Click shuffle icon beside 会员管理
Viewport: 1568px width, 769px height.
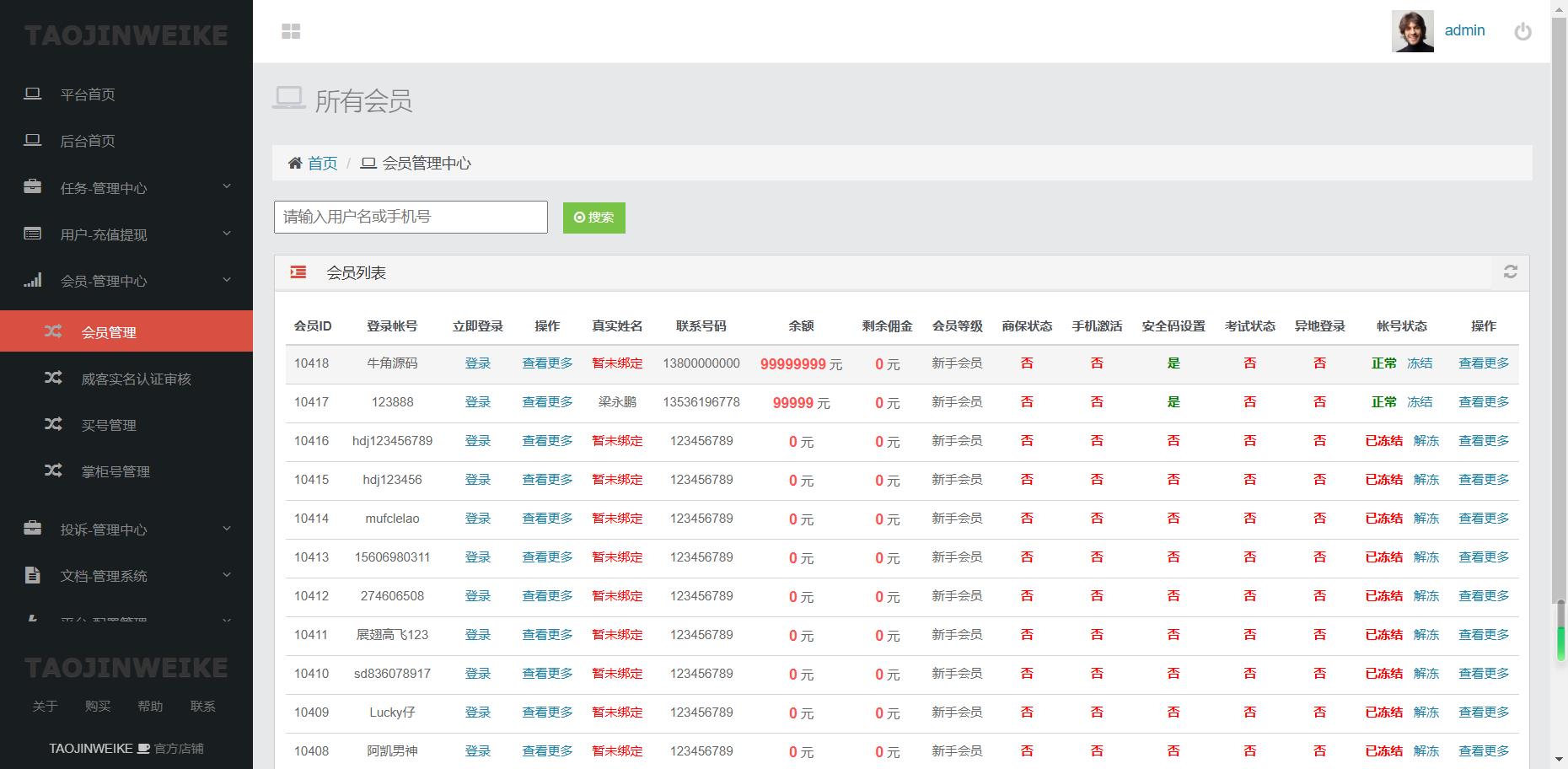pos(53,331)
